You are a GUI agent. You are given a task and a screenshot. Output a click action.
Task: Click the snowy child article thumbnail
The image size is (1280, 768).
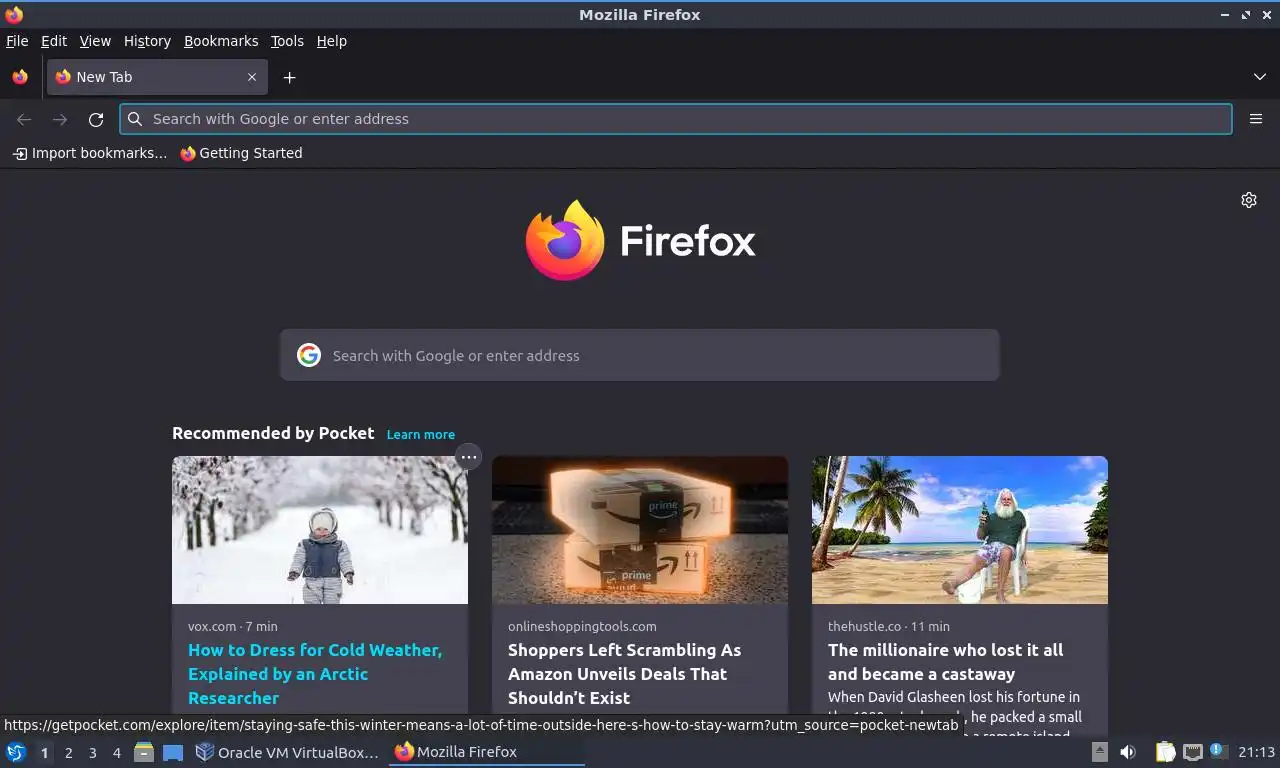point(320,530)
